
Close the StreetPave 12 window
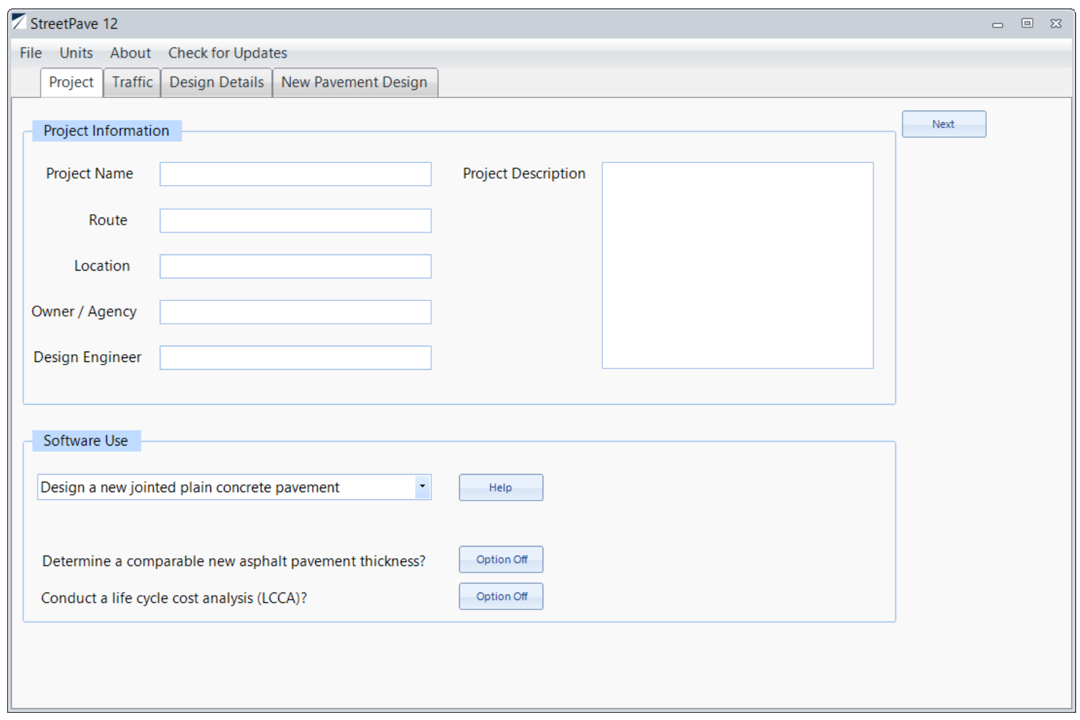pos(1056,24)
